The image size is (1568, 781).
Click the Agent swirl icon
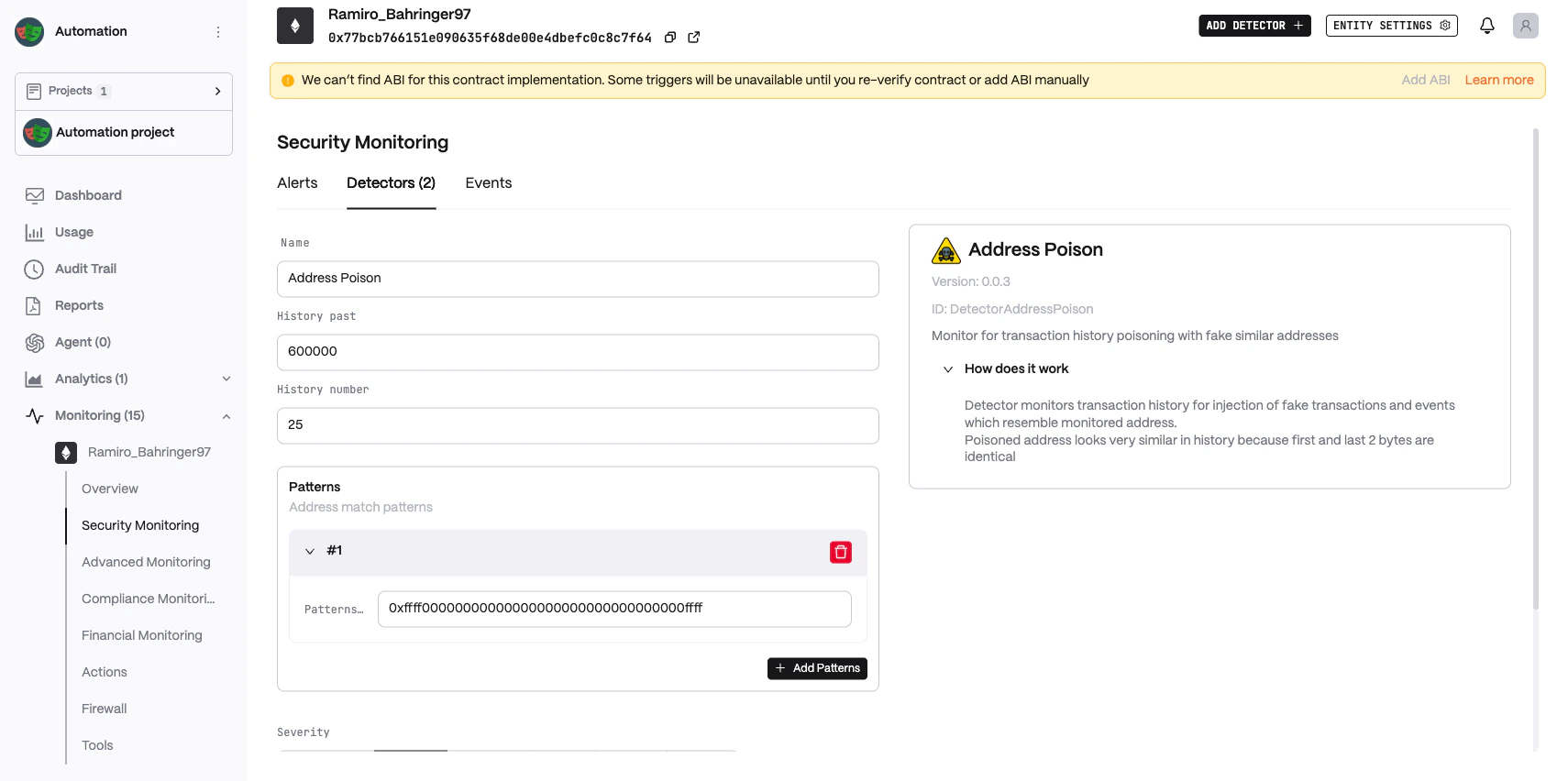35,342
